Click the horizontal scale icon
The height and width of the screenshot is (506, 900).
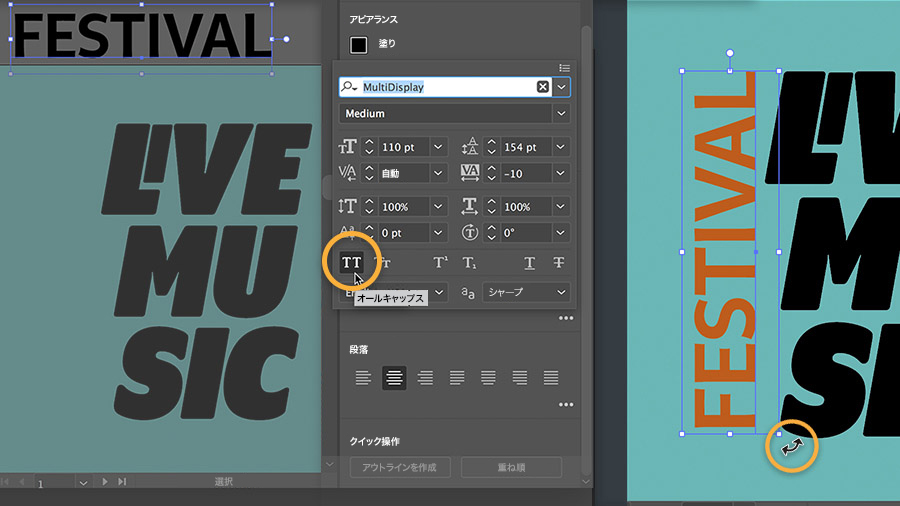(x=470, y=206)
